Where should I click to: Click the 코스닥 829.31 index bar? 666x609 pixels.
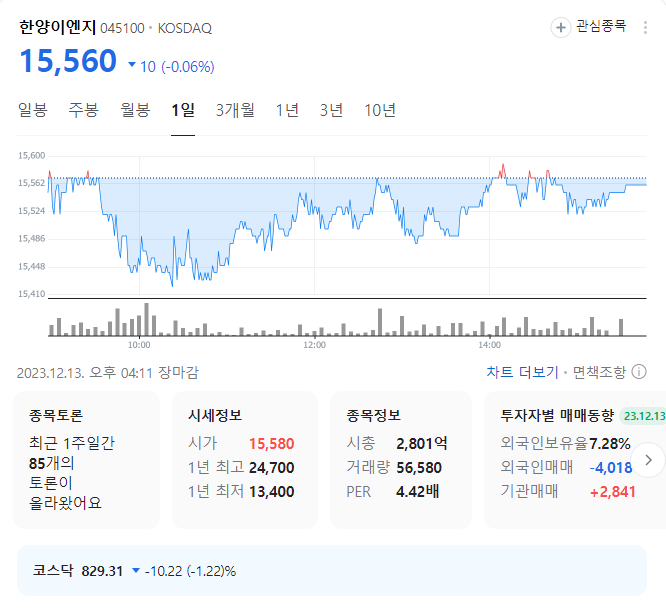332,570
